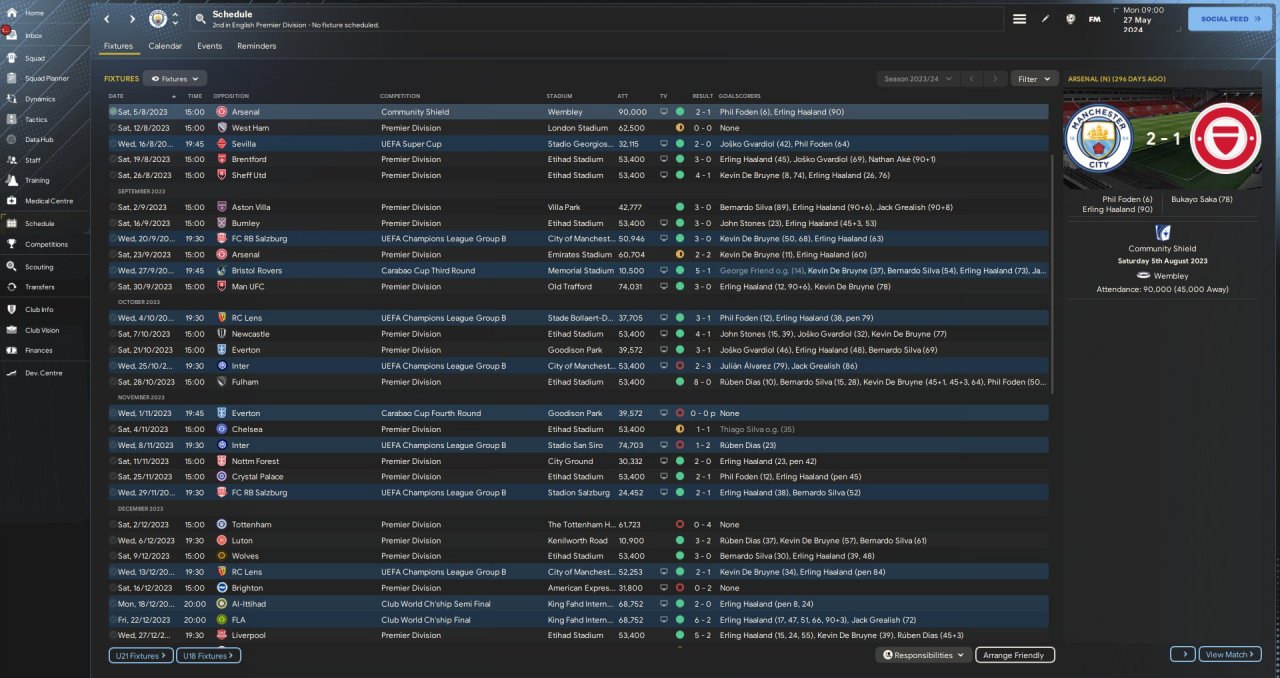Navigate back with the left arrow

[x=108, y=19]
